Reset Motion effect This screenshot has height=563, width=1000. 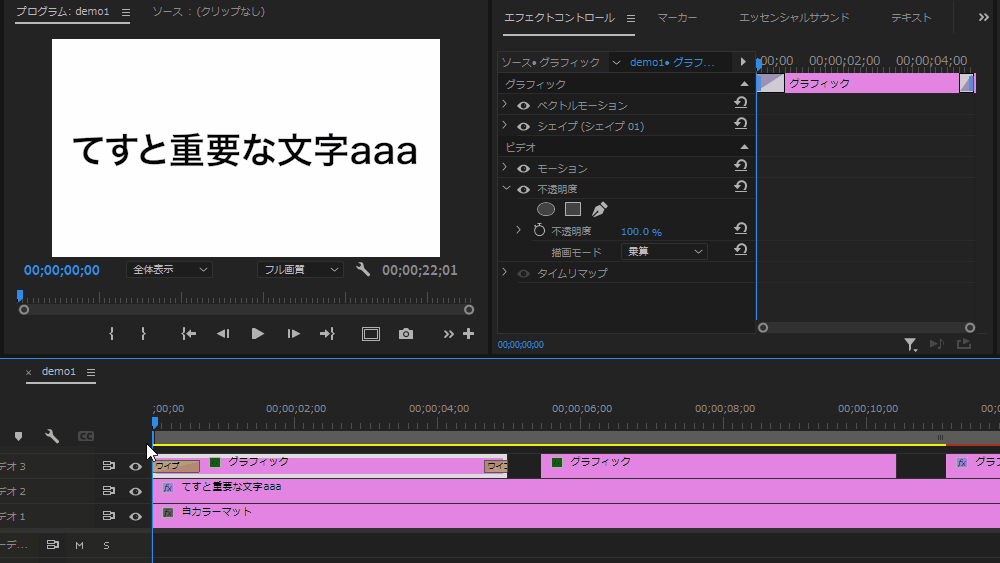pyautogui.click(x=740, y=166)
